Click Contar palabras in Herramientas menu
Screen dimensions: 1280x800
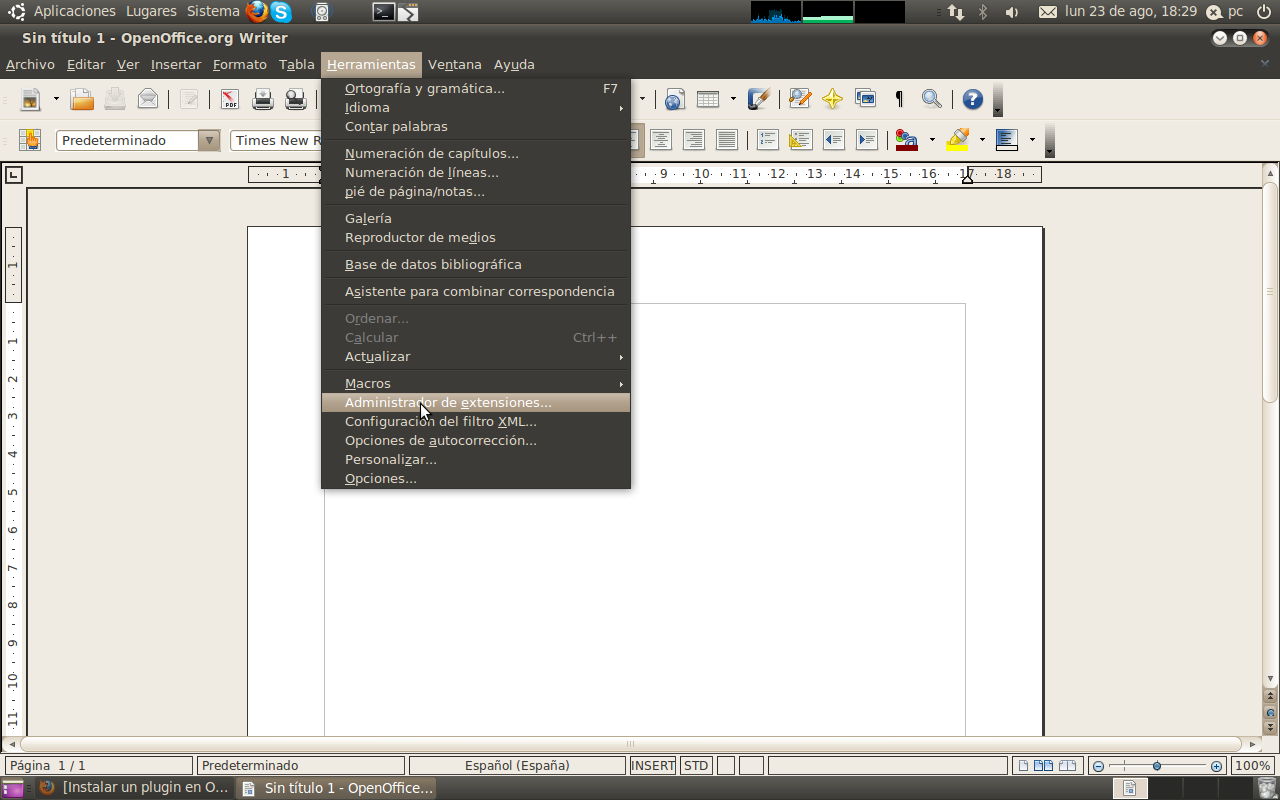coord(476,126)
